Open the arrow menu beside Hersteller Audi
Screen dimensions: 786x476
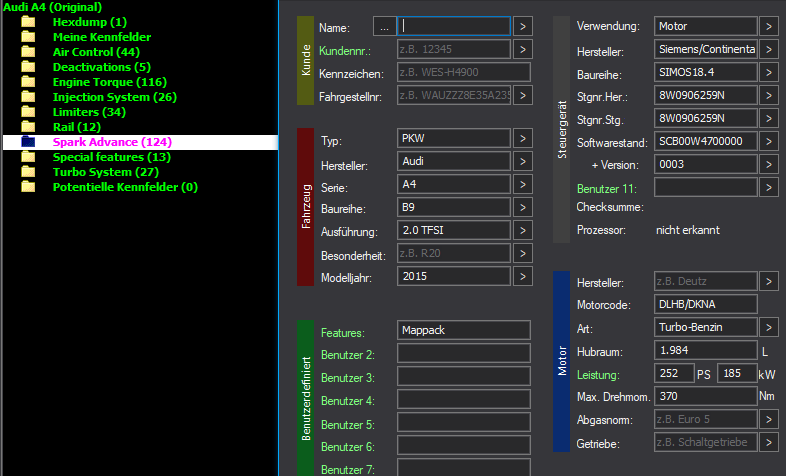[x=523, y=161]
